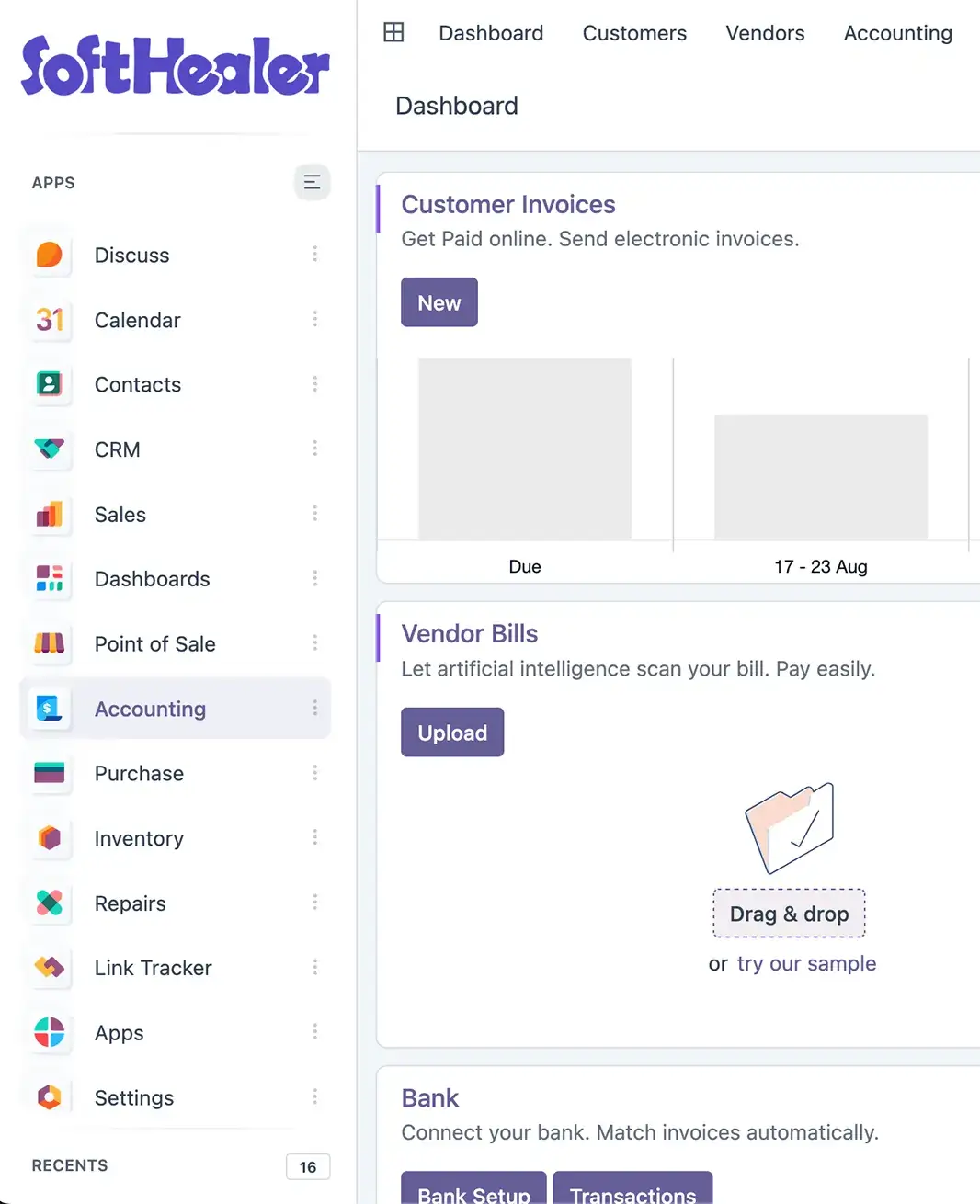Image resolution: width=980 pixels, height=1204 pixels.
Task: Open the Vendors menu
Action: tap(765, 33)
